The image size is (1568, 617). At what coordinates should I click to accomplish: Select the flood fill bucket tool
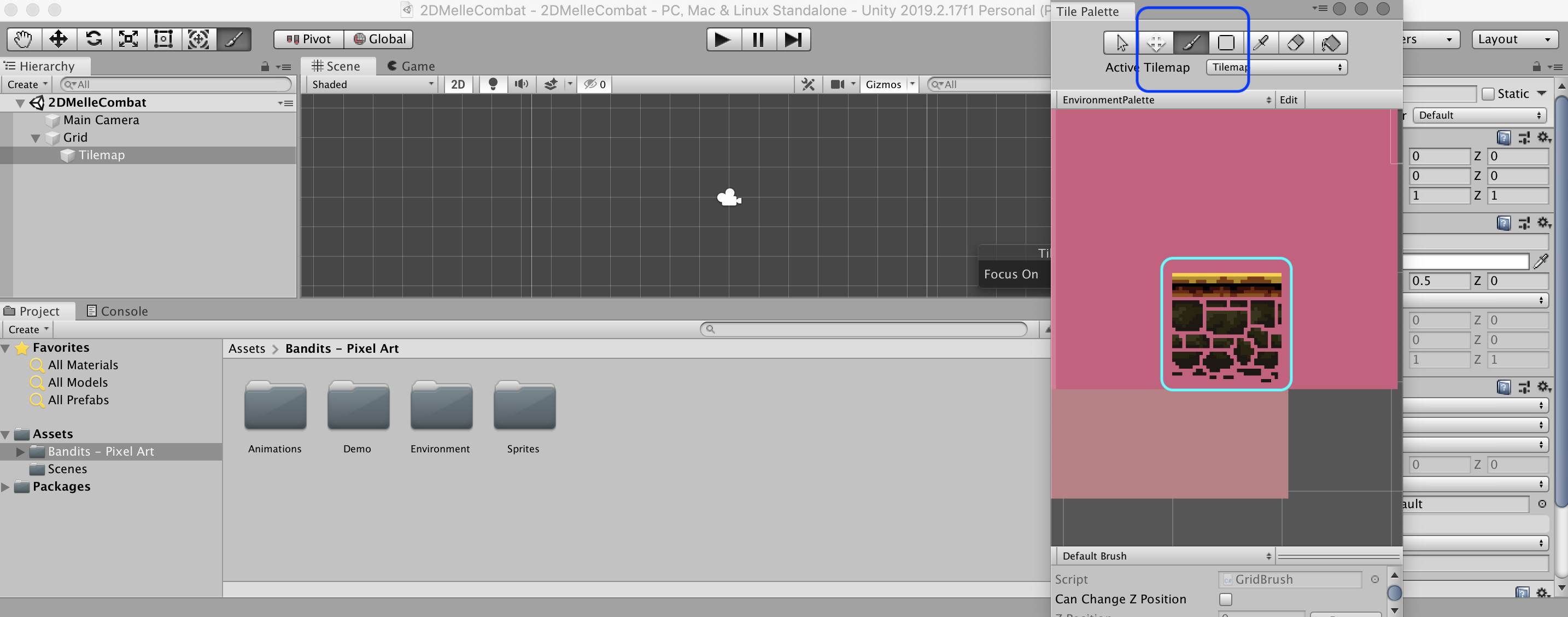pos(1330,43)
